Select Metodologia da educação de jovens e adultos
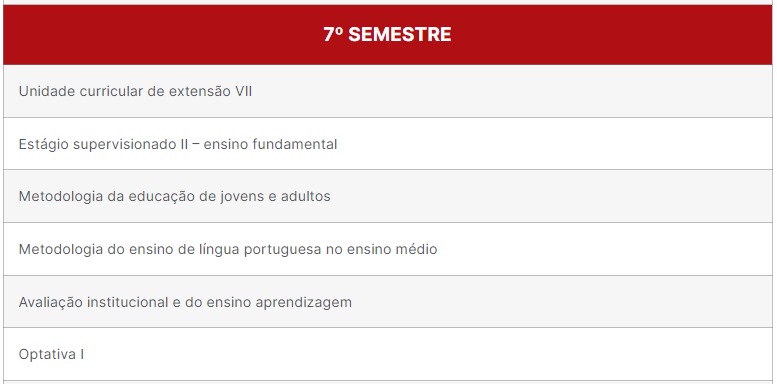 coord(388,196)
